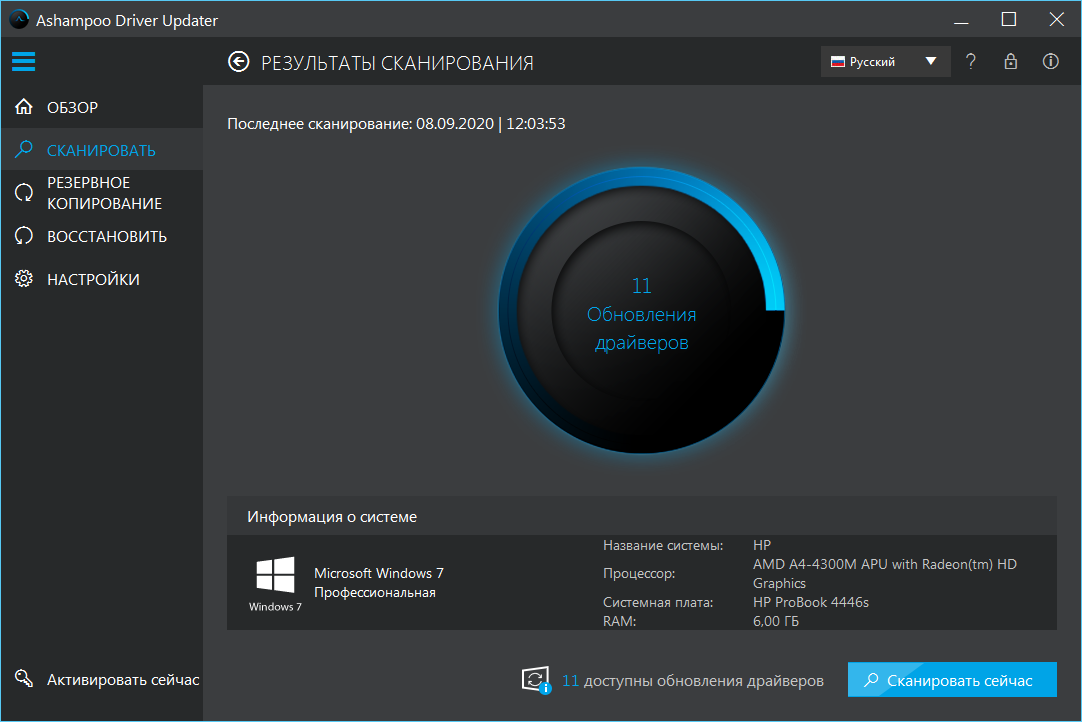Click Активировать сейчас link
Image resolution: width=1082 pixels, height=722 pixels.
(x=123, y=680)
